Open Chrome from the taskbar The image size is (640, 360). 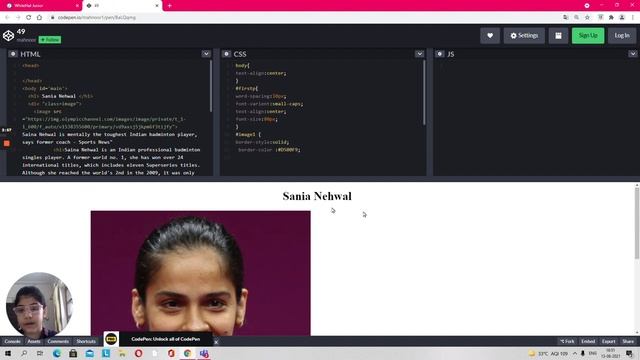pyautogui.click(x=187, y=353)
